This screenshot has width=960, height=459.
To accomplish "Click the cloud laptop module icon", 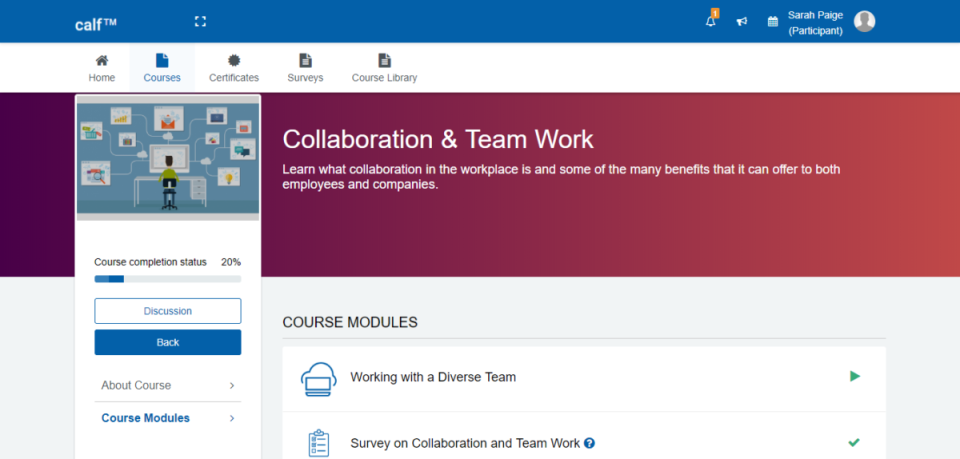I will [318, 378].
